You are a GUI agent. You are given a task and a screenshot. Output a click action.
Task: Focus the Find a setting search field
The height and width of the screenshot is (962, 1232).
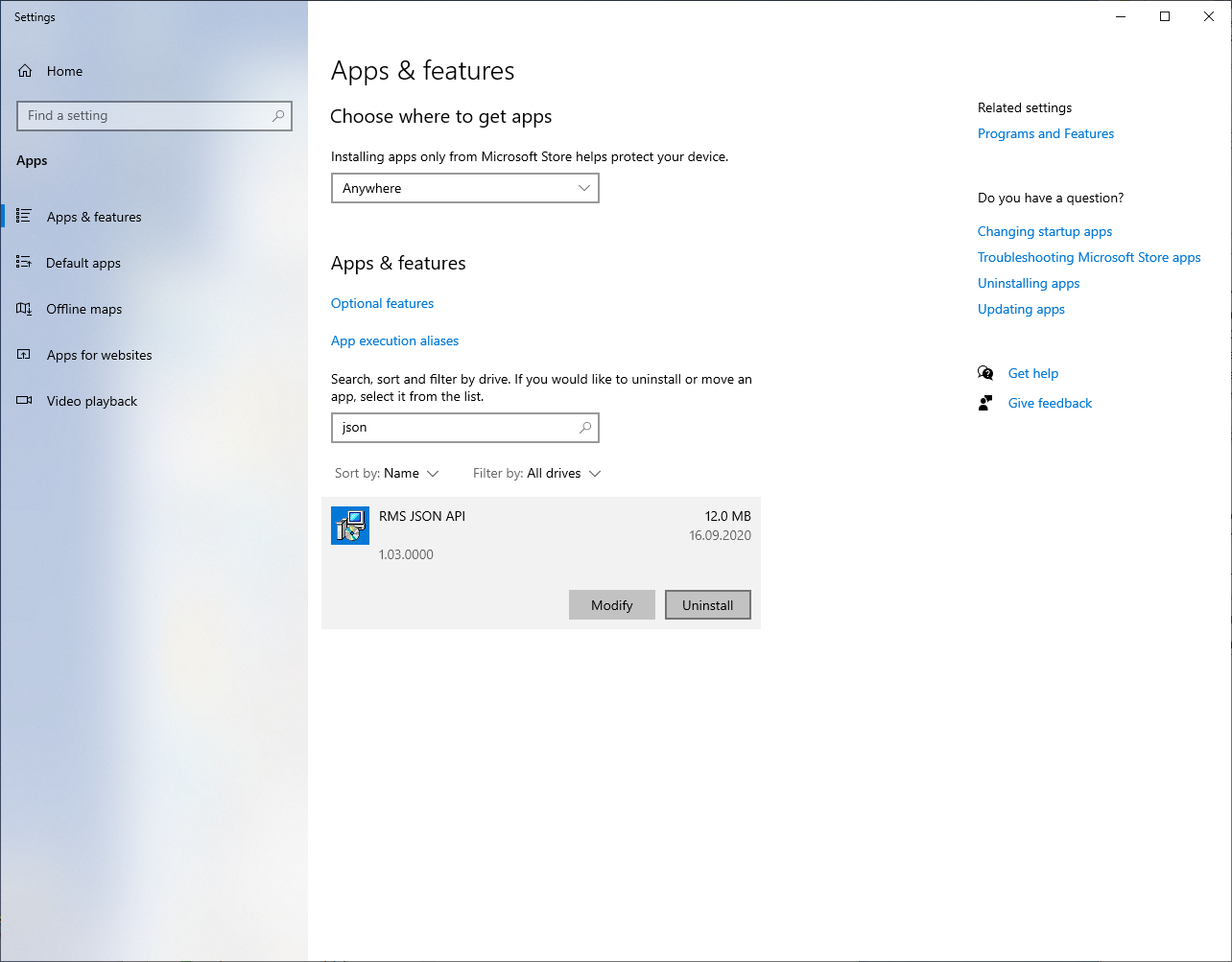tap(154, 116)
